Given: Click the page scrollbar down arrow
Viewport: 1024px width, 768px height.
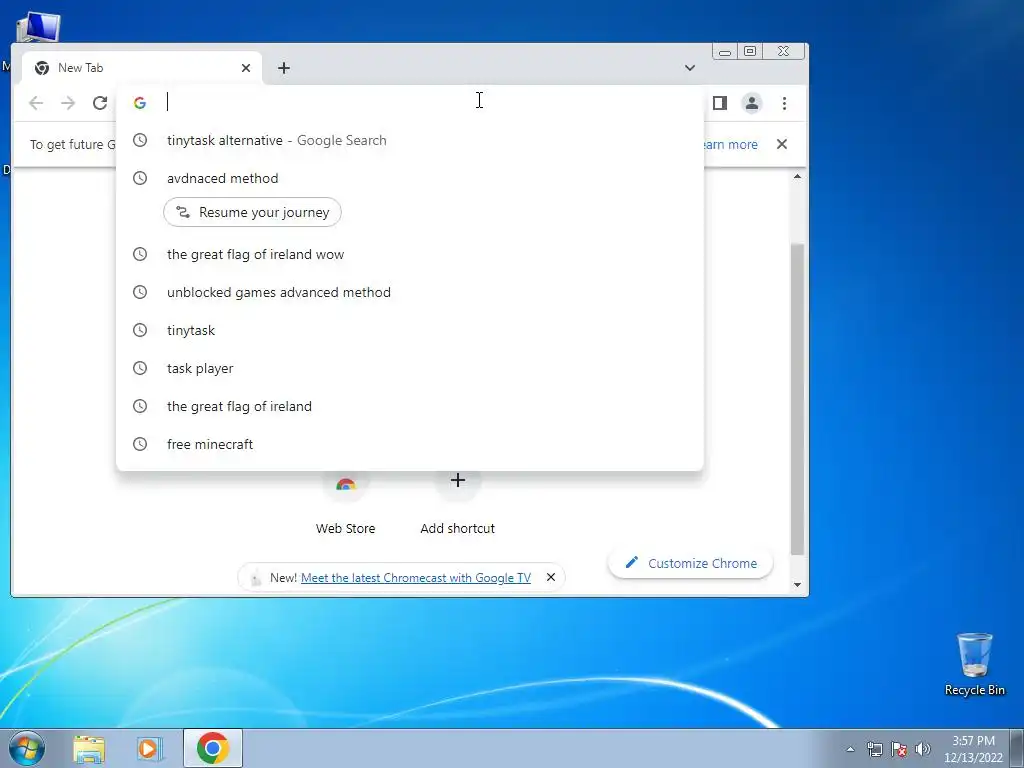Looking at the screenshot, I should click(x=797, y=584).
